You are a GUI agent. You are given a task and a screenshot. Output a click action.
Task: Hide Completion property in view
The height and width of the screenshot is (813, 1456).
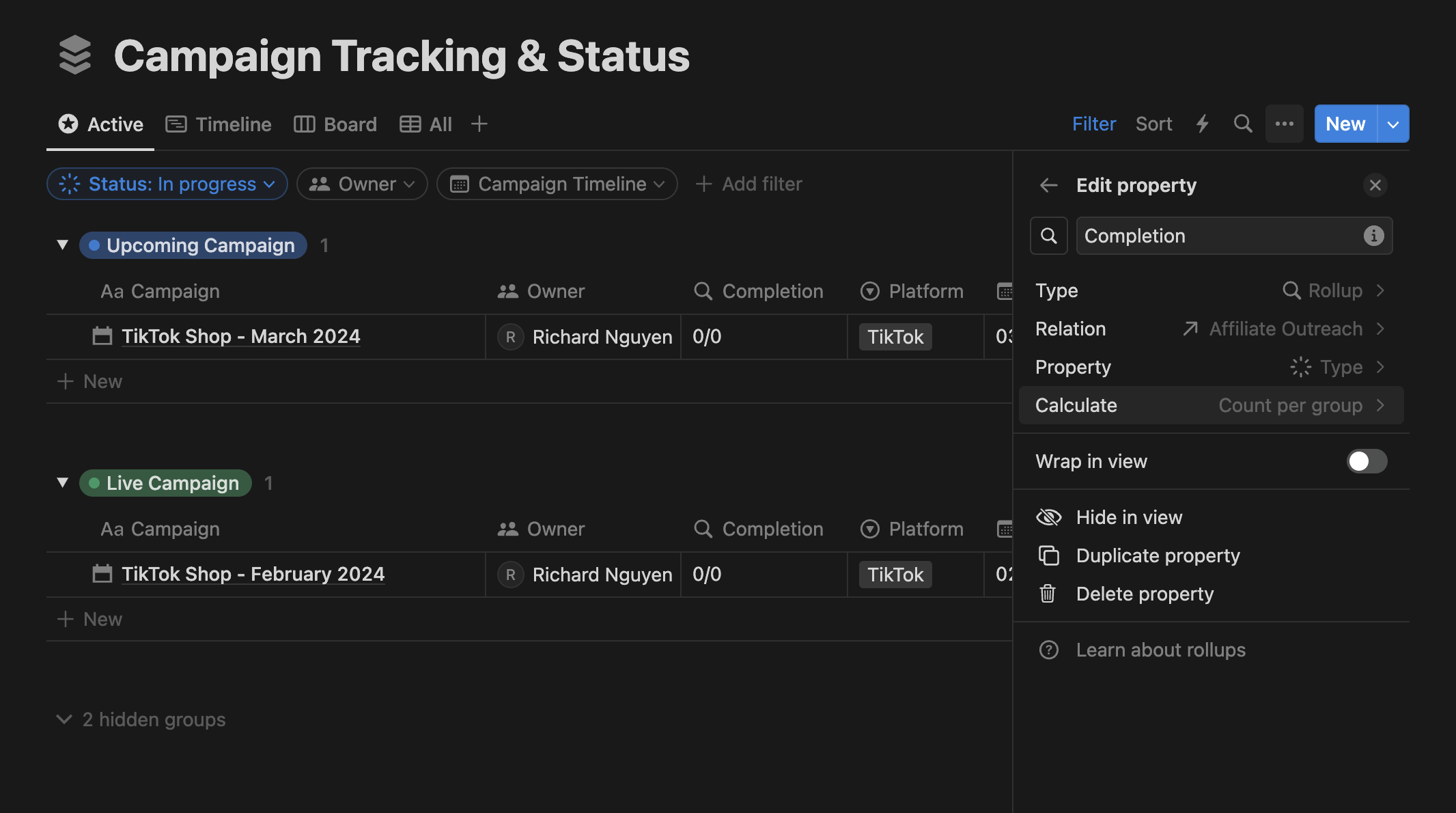pyautogui.click(x=1129, y=517)
